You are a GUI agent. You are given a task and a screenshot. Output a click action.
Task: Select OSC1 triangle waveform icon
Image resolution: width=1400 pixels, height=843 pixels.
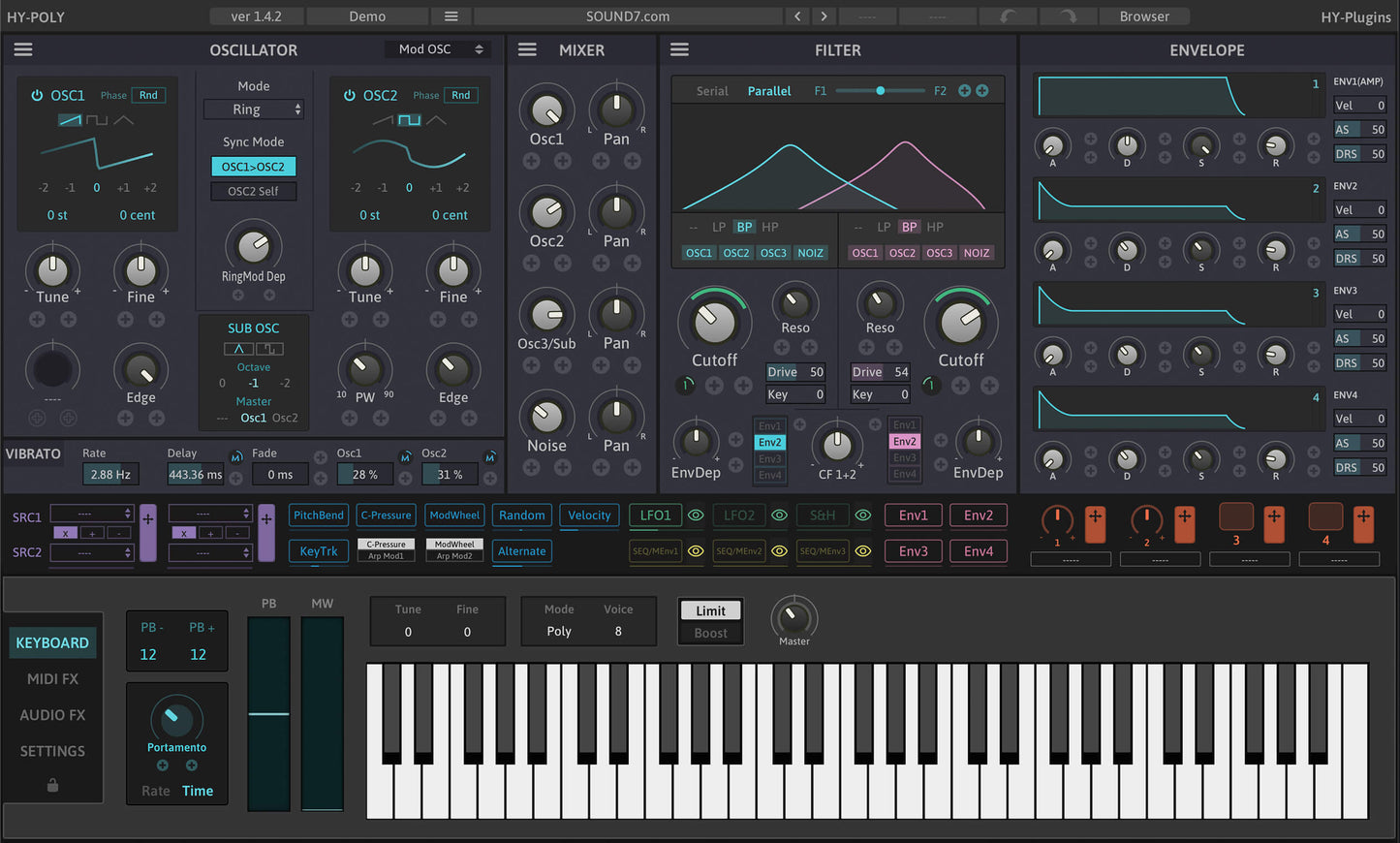124,120
